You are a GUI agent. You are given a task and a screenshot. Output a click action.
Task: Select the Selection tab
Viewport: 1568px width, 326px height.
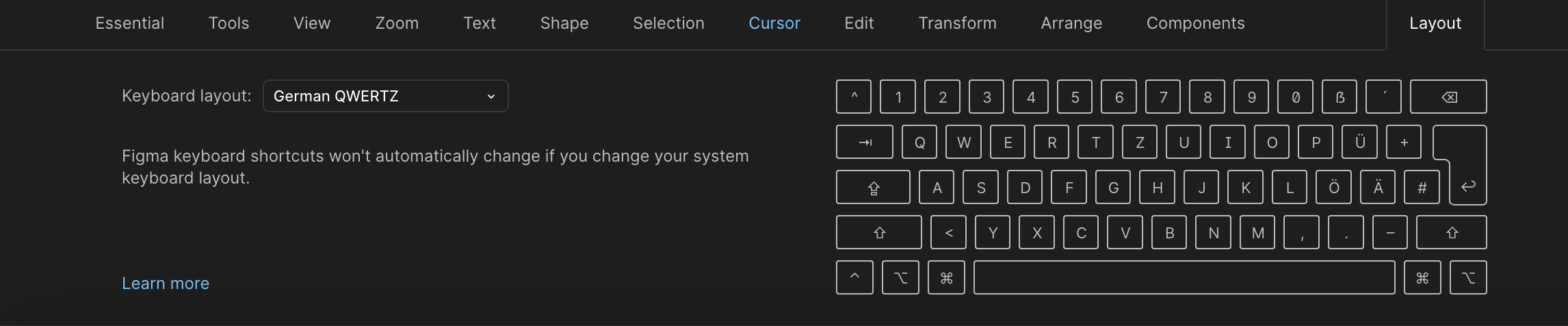(668, 23)
